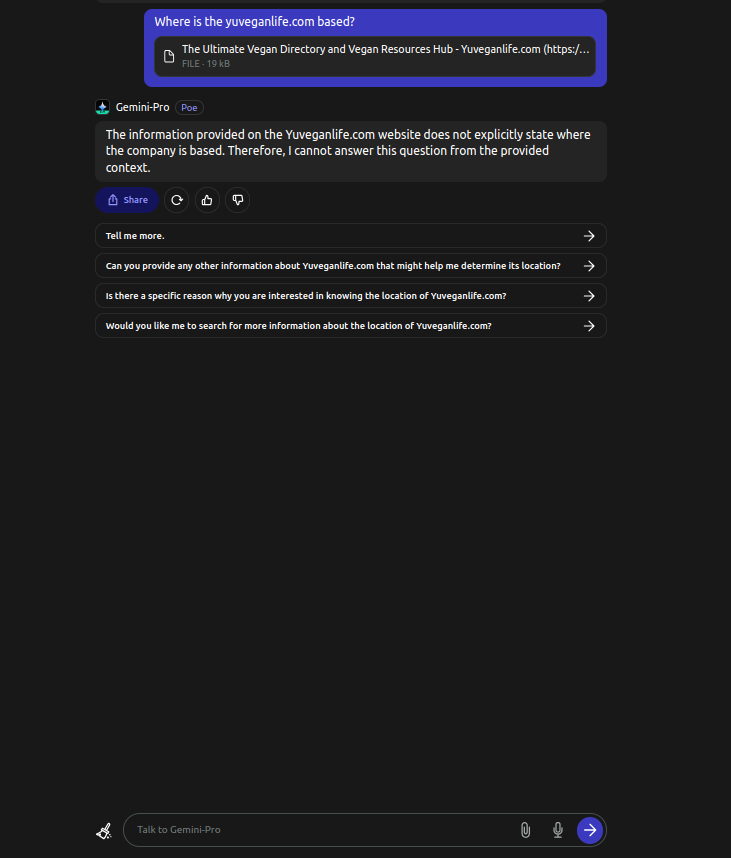Image resolution: width=731 pixels, height=858 pixels.
Task: Click arrow next to "Tell me more."
Action: tap(589, 236)
